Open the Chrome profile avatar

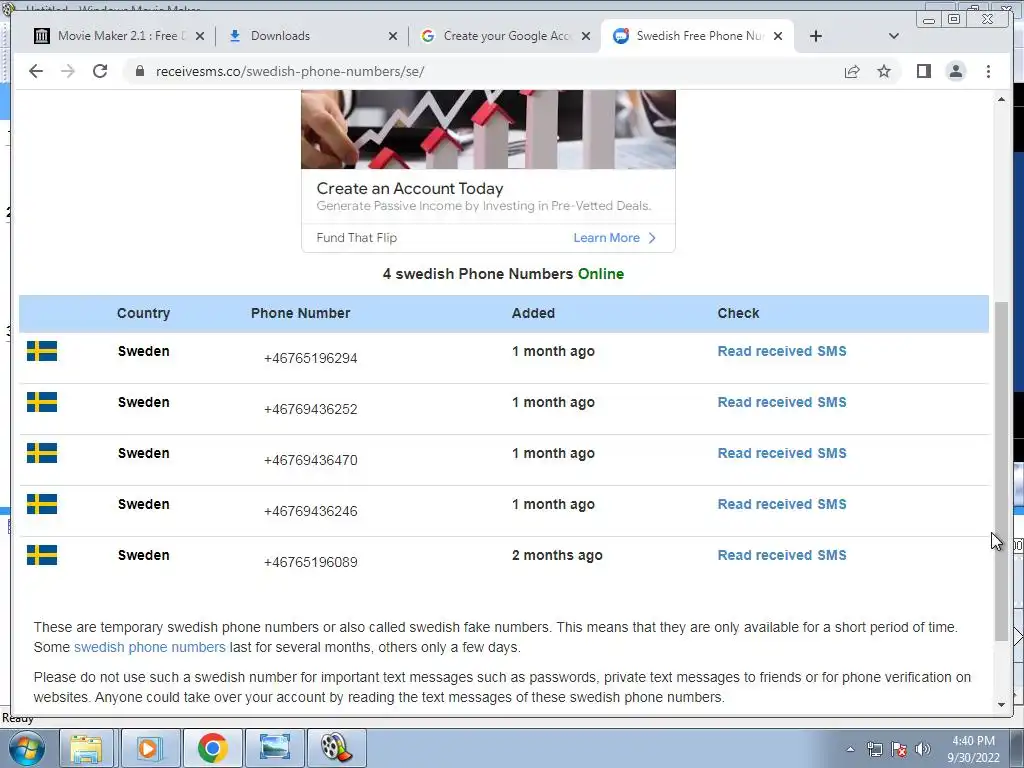(x=955, y=71)
